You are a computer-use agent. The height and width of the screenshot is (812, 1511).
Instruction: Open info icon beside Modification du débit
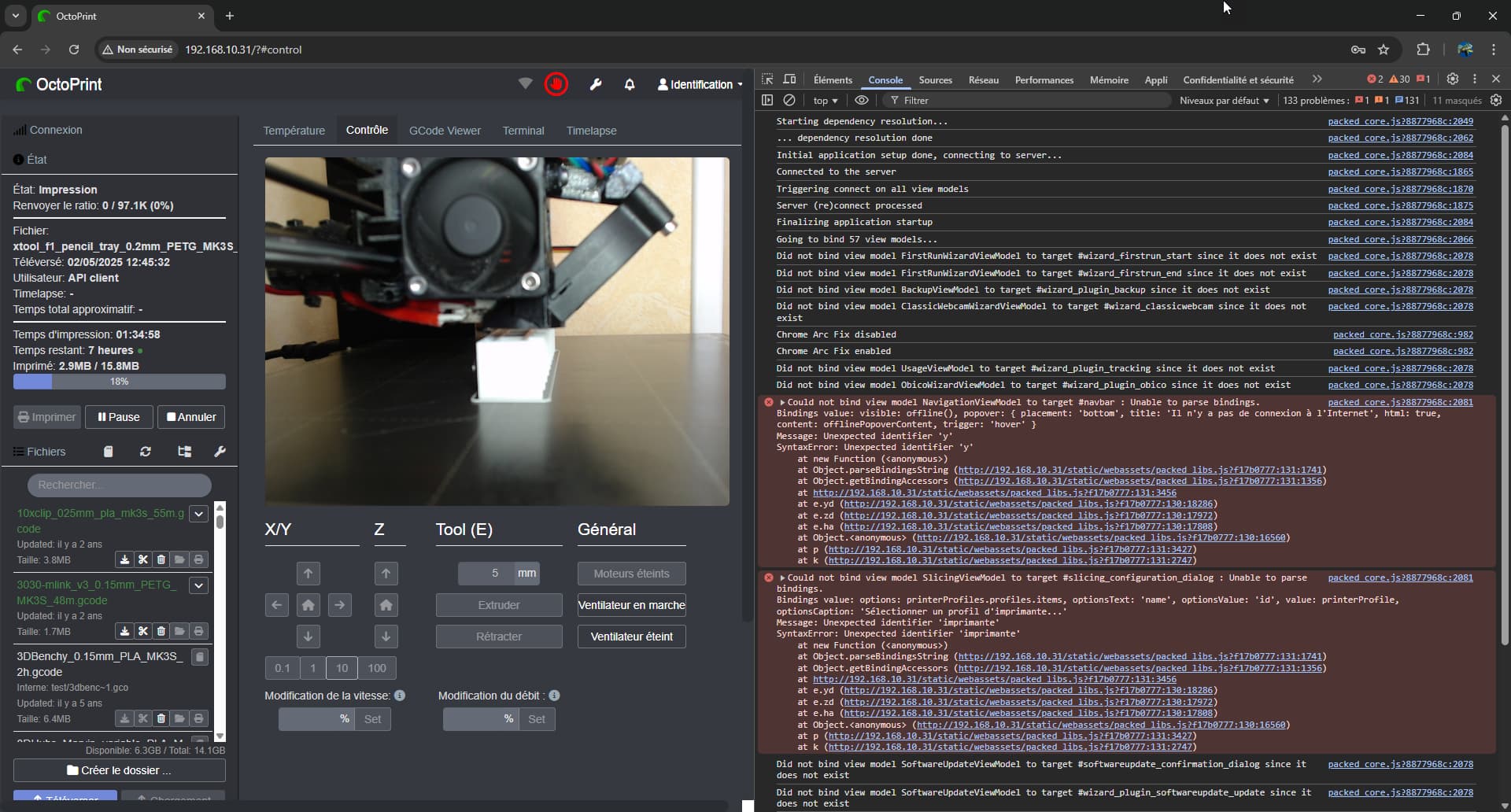554,696
